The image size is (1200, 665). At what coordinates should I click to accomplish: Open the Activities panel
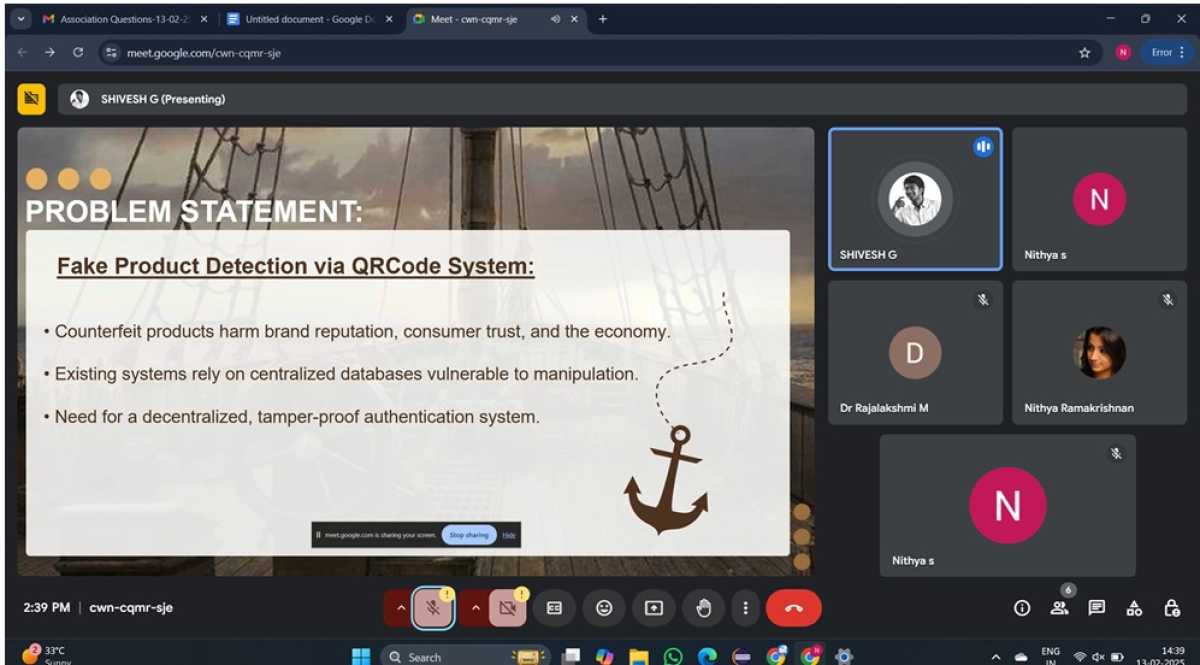1134,608
